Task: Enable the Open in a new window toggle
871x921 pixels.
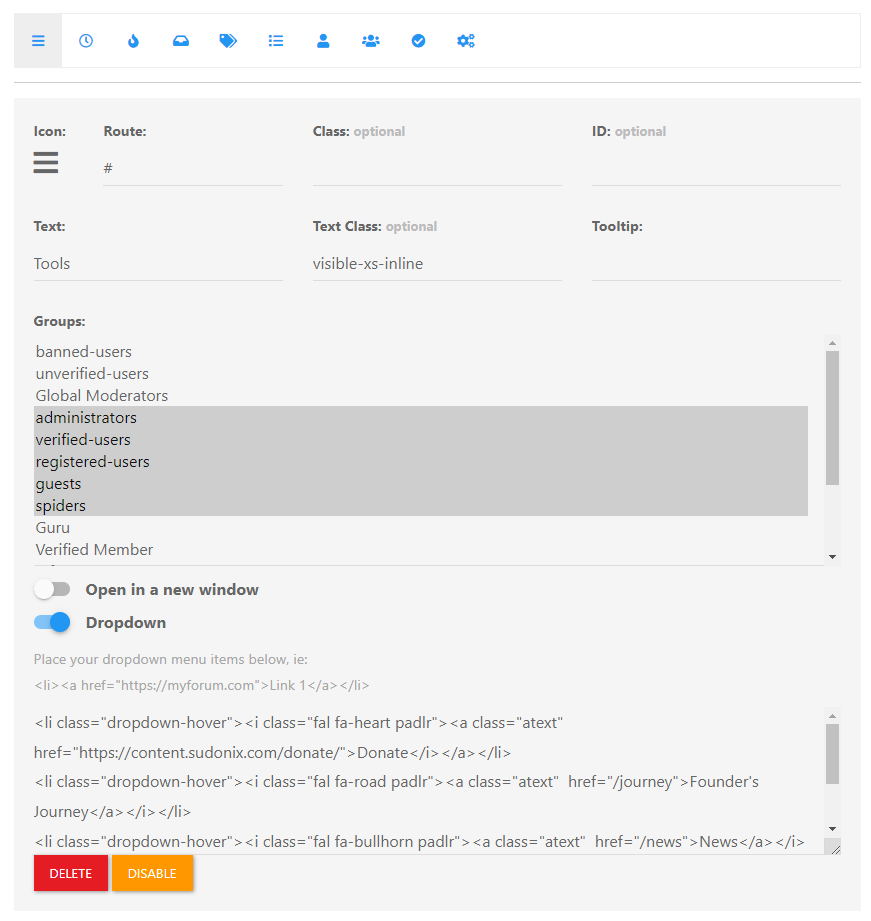Action: pyautogui.click(x=52, y=590)
